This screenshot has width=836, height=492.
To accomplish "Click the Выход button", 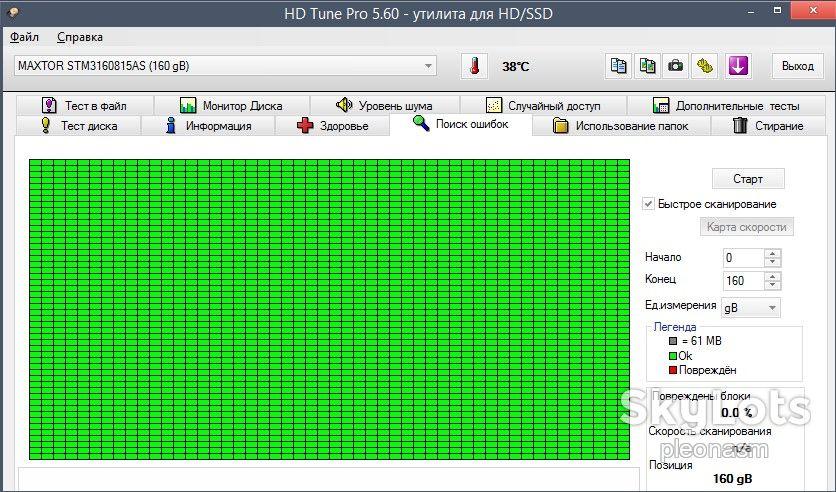I will [x=798, y=66].
